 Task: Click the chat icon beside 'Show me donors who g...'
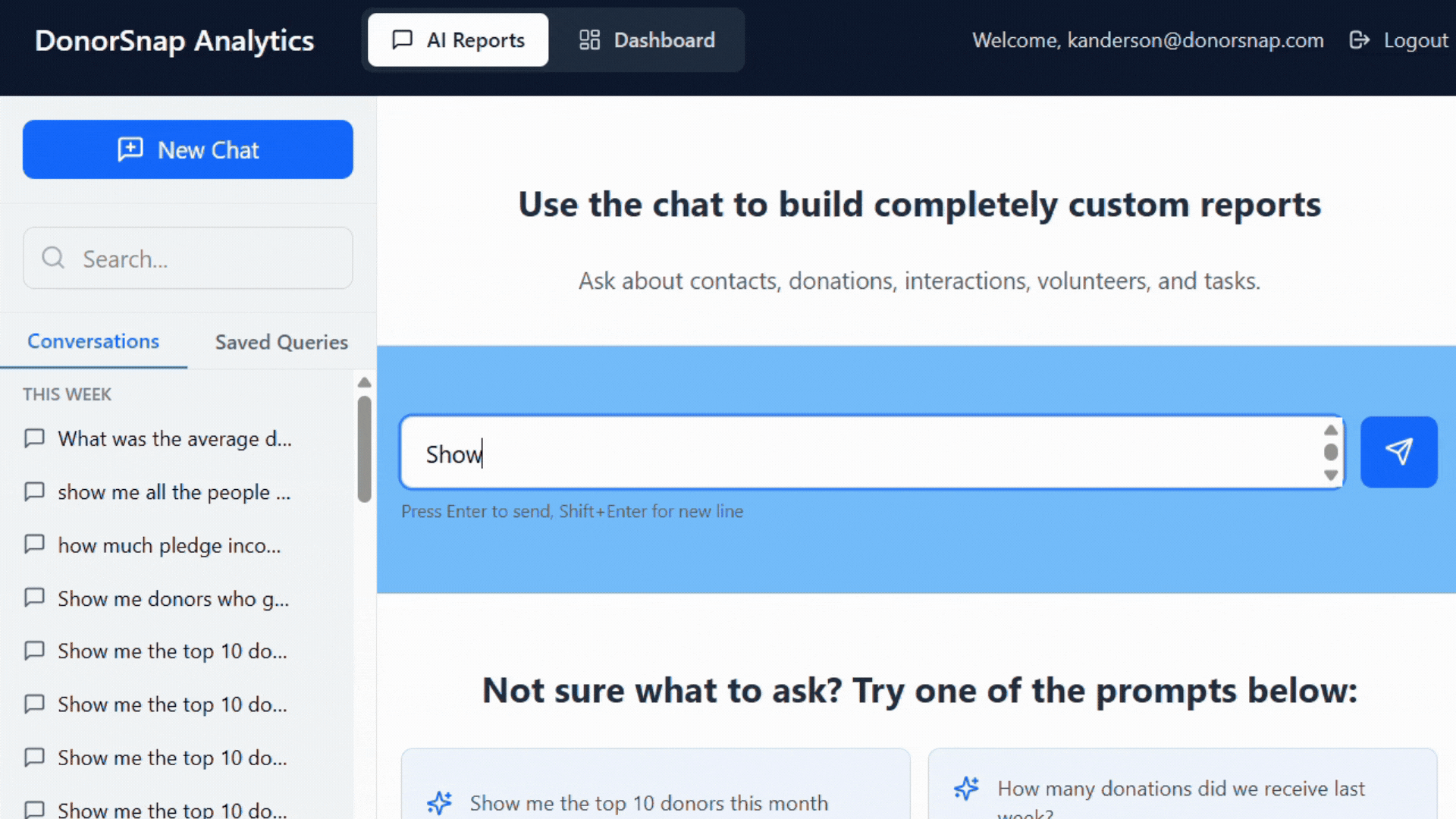[x=35, y=598]
